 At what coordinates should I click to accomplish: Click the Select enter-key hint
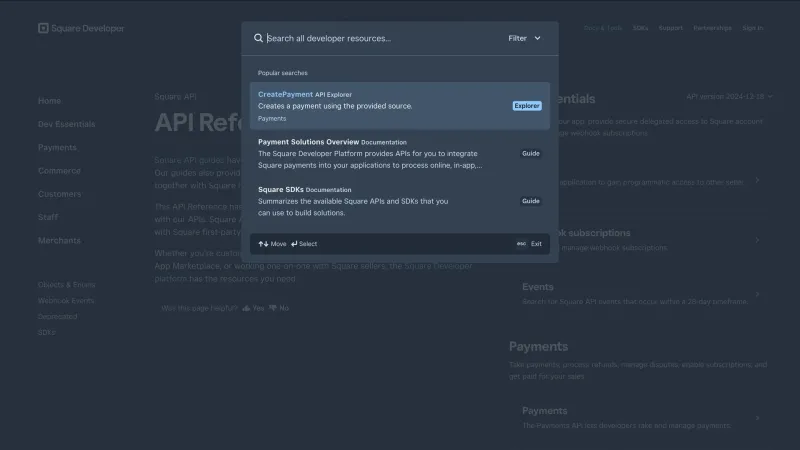tap(304, 244)
